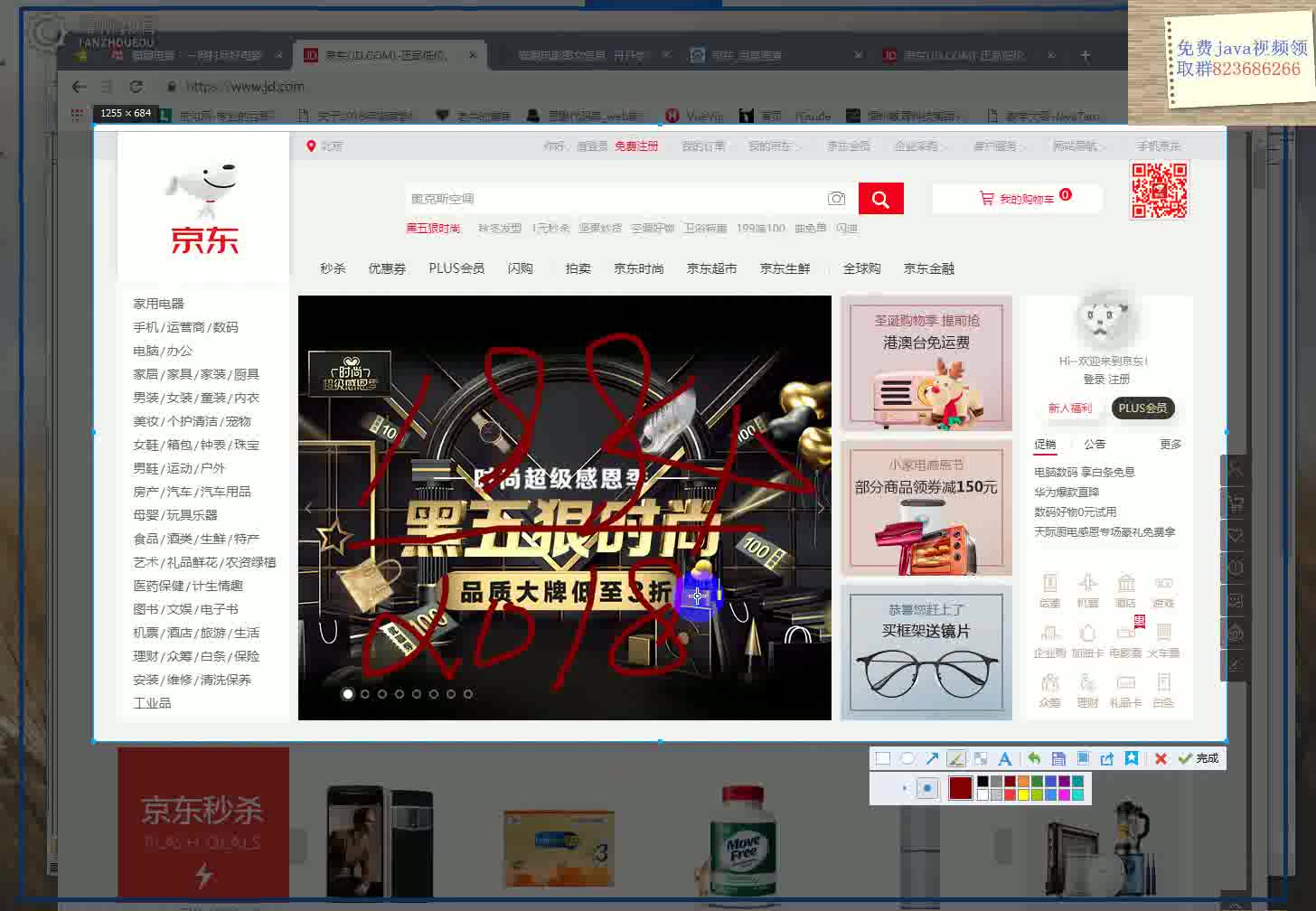
Task: Choose the small brush size dot
Action: pyautogui.click(x=904, y=789)
